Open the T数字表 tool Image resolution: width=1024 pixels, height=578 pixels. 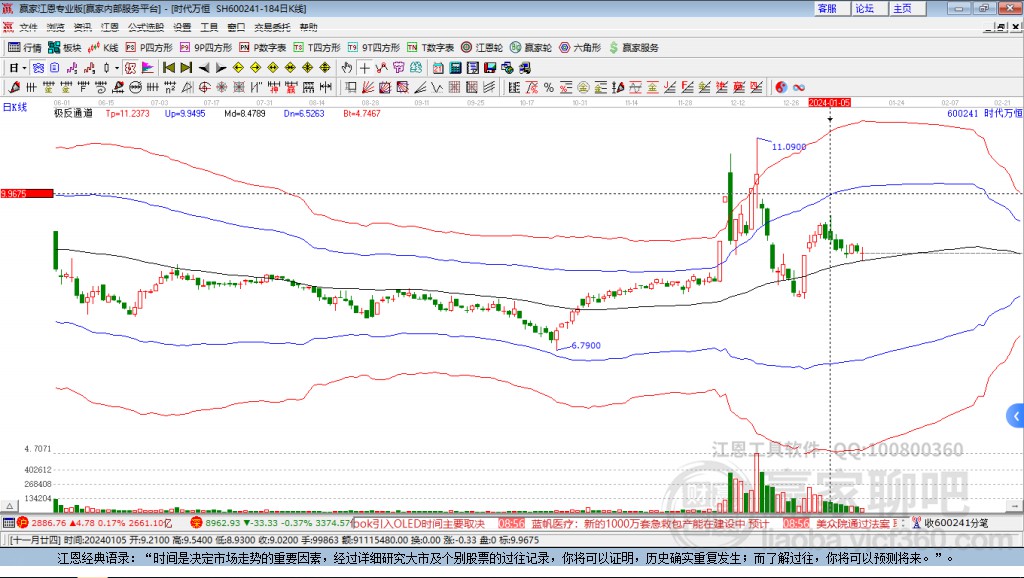point(430,48)
